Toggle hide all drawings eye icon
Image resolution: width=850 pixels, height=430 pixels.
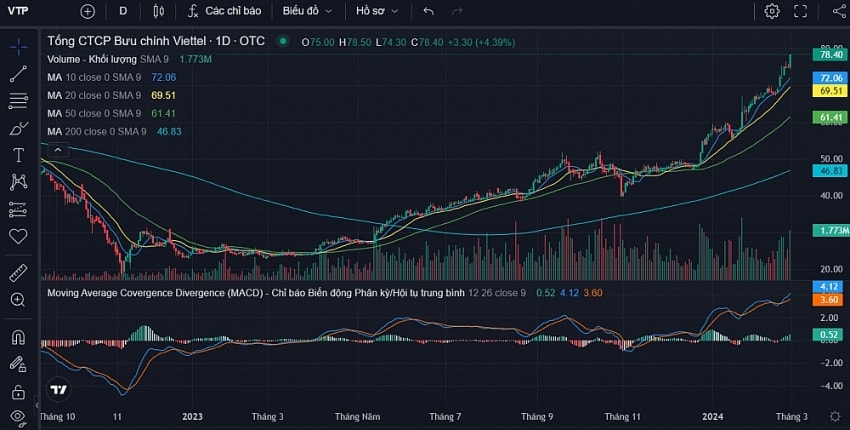pos(17,416)
